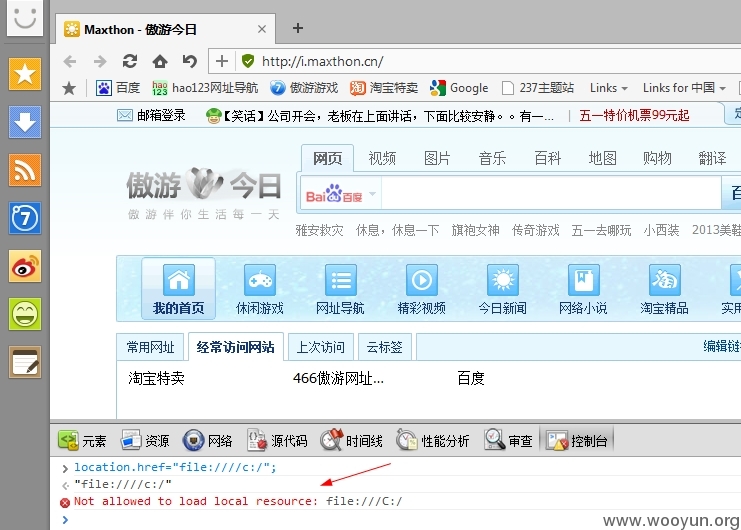Open a new tab with plus button
This screenshot has height=530, width=741.
tap(298, 28)
